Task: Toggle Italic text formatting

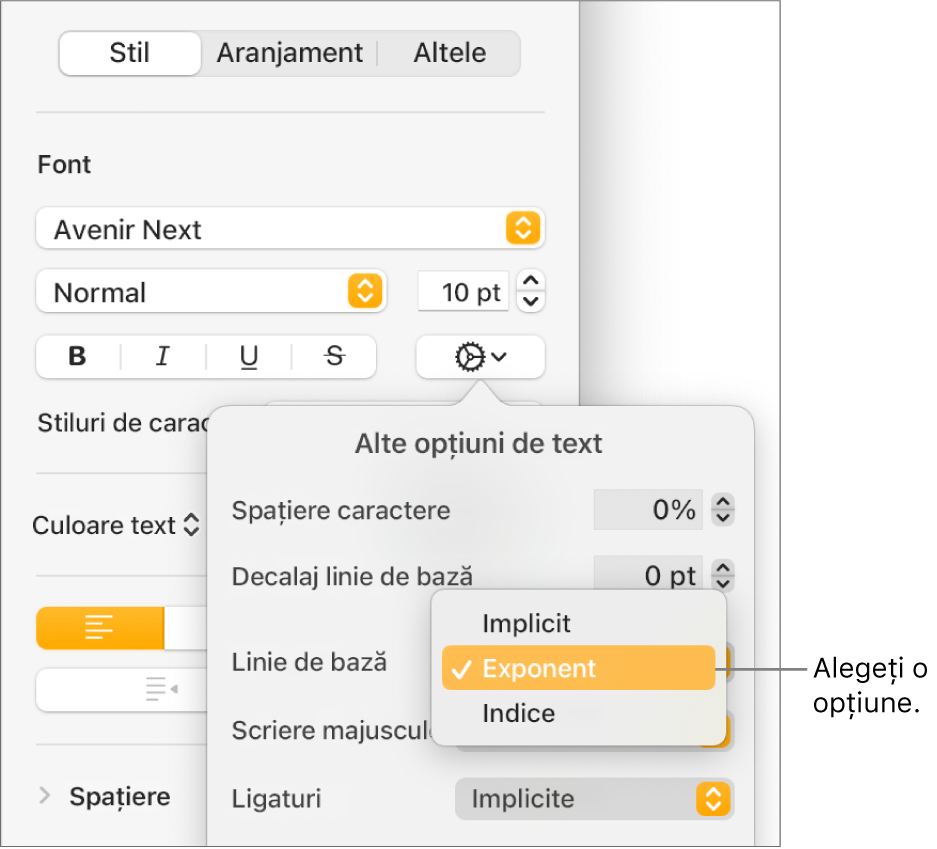Action: [163, 357]
